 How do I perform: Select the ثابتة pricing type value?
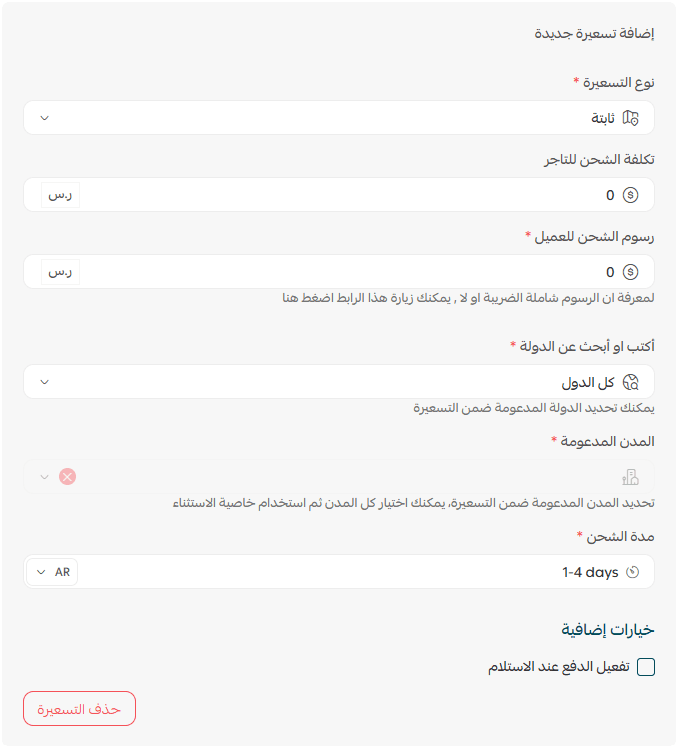click(603, 118)
